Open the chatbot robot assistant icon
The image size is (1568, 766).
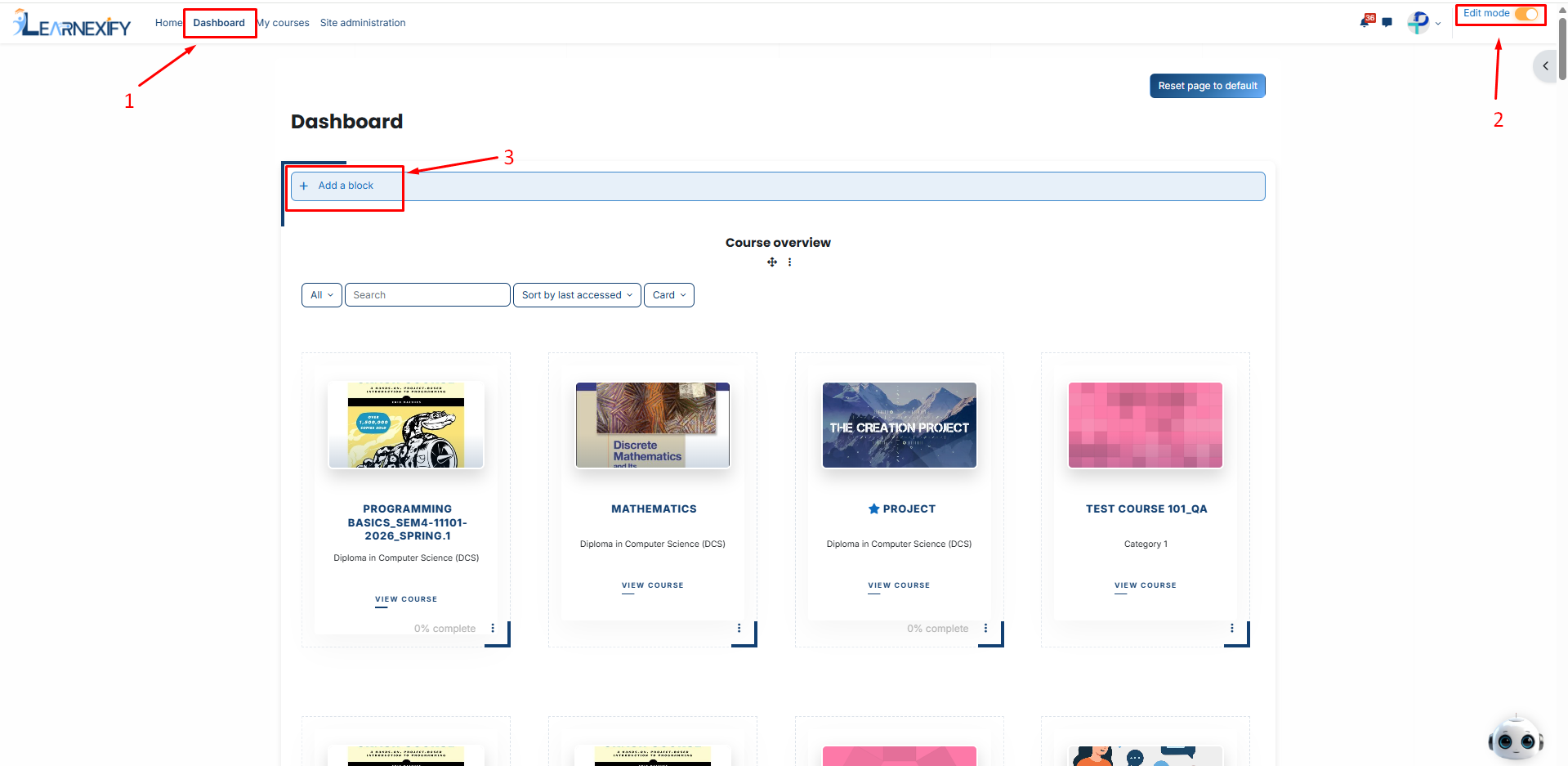[x=1515, y=739]
